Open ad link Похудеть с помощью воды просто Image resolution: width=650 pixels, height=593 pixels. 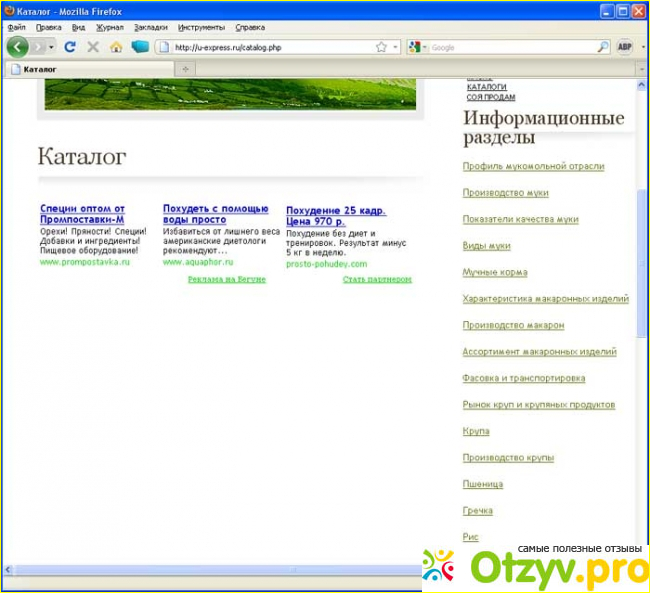tap(215, 214)
